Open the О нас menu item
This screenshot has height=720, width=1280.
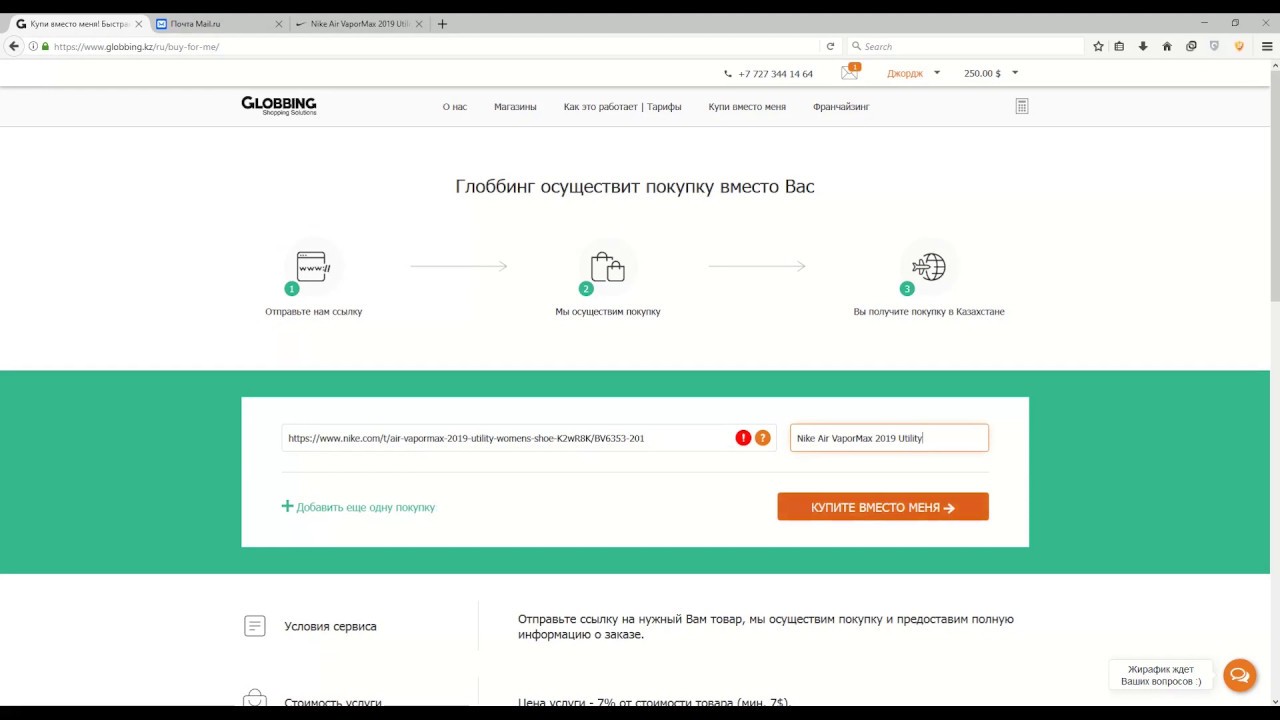(x=455, y=107)
